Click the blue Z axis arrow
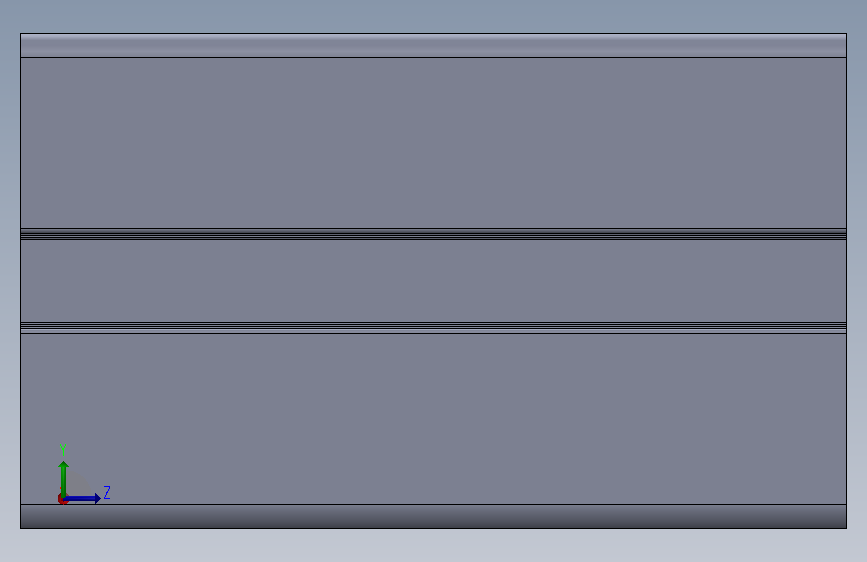867x562 pixels. coord(83,499)
